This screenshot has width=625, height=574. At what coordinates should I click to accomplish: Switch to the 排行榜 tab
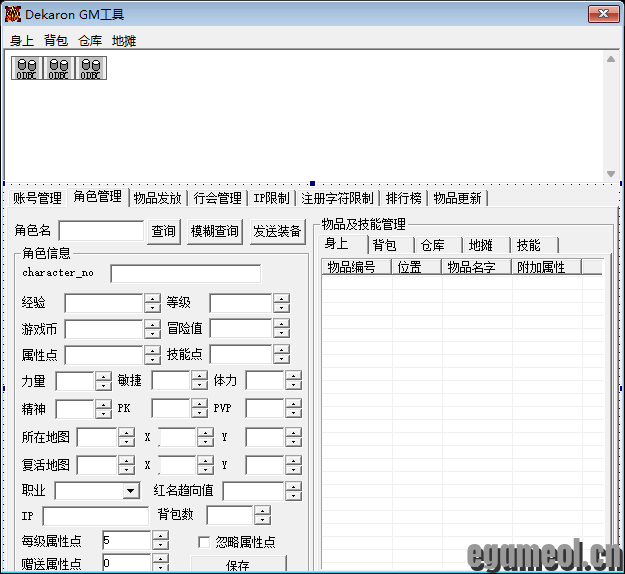coord(404,198)
